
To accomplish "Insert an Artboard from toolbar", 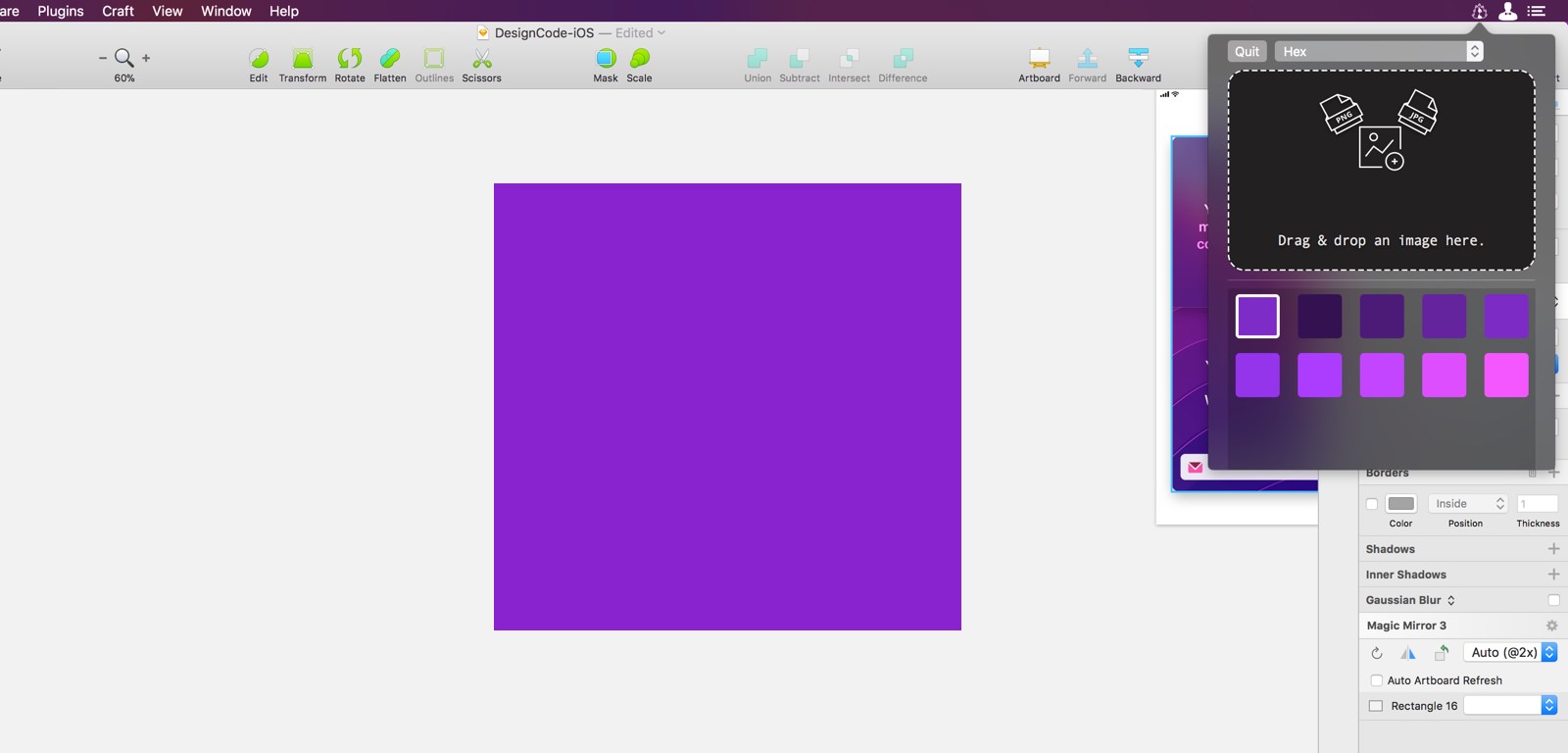I will (1040, 59).
